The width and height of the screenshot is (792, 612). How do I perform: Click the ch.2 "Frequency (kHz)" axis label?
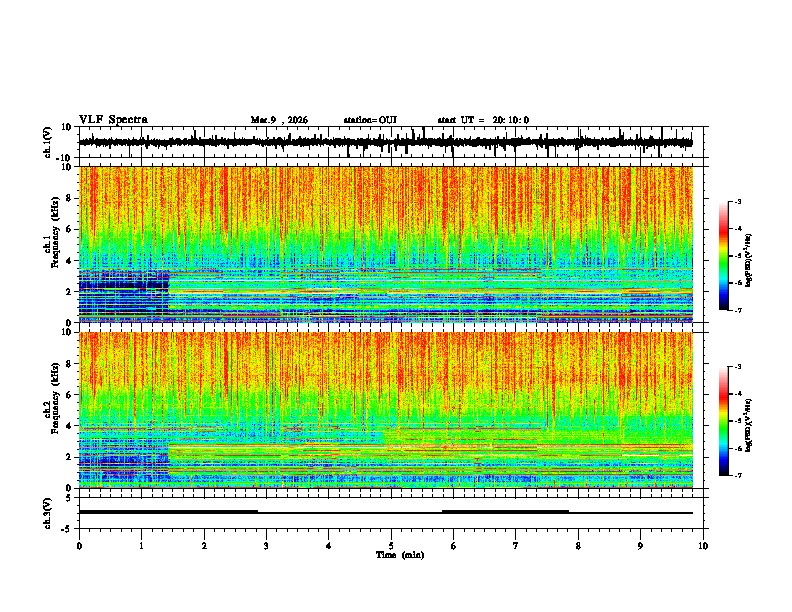tap(54, 397)
